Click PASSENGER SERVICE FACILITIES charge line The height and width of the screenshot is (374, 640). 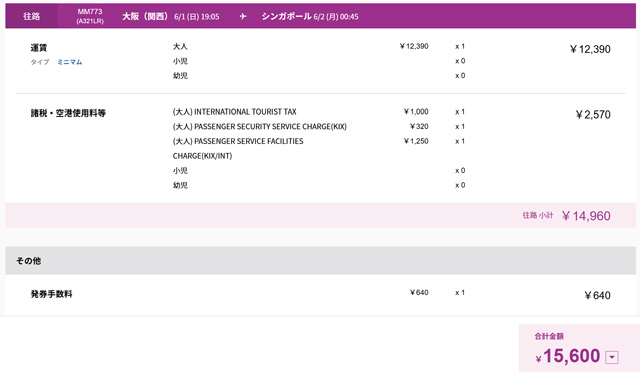tap(238, 149)
